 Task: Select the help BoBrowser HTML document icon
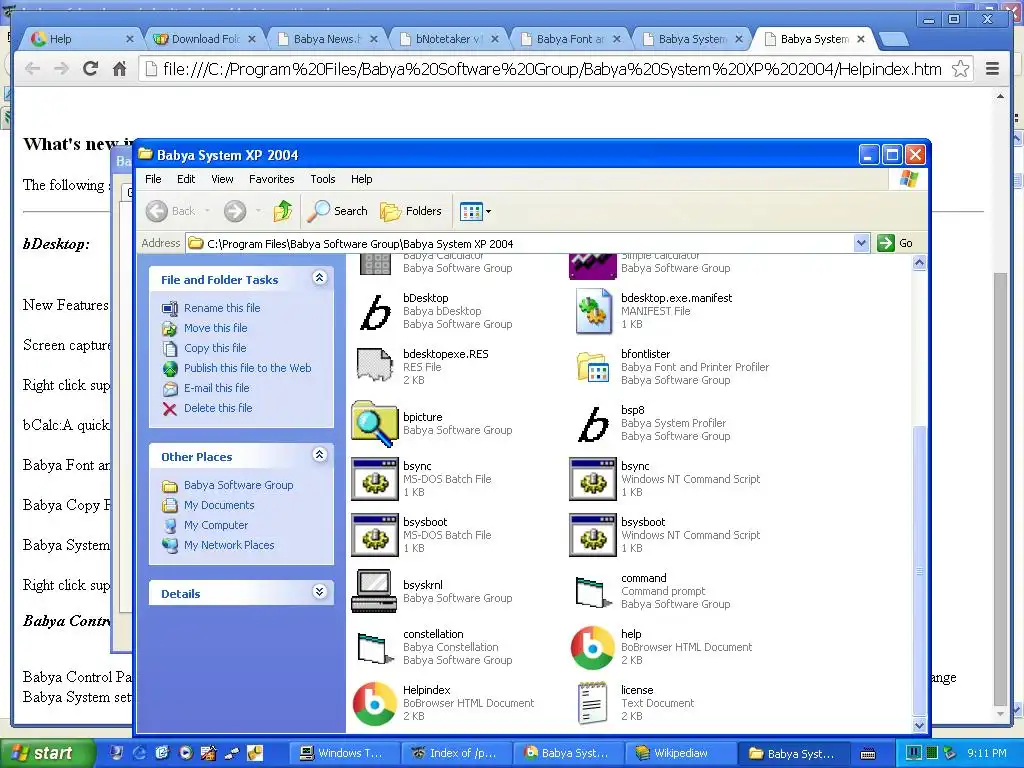coord(593,648)
